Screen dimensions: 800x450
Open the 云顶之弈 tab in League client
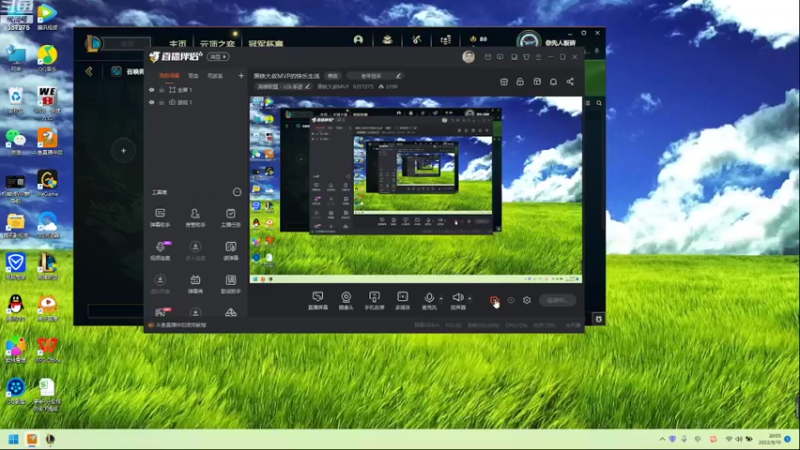click(217, 43)
